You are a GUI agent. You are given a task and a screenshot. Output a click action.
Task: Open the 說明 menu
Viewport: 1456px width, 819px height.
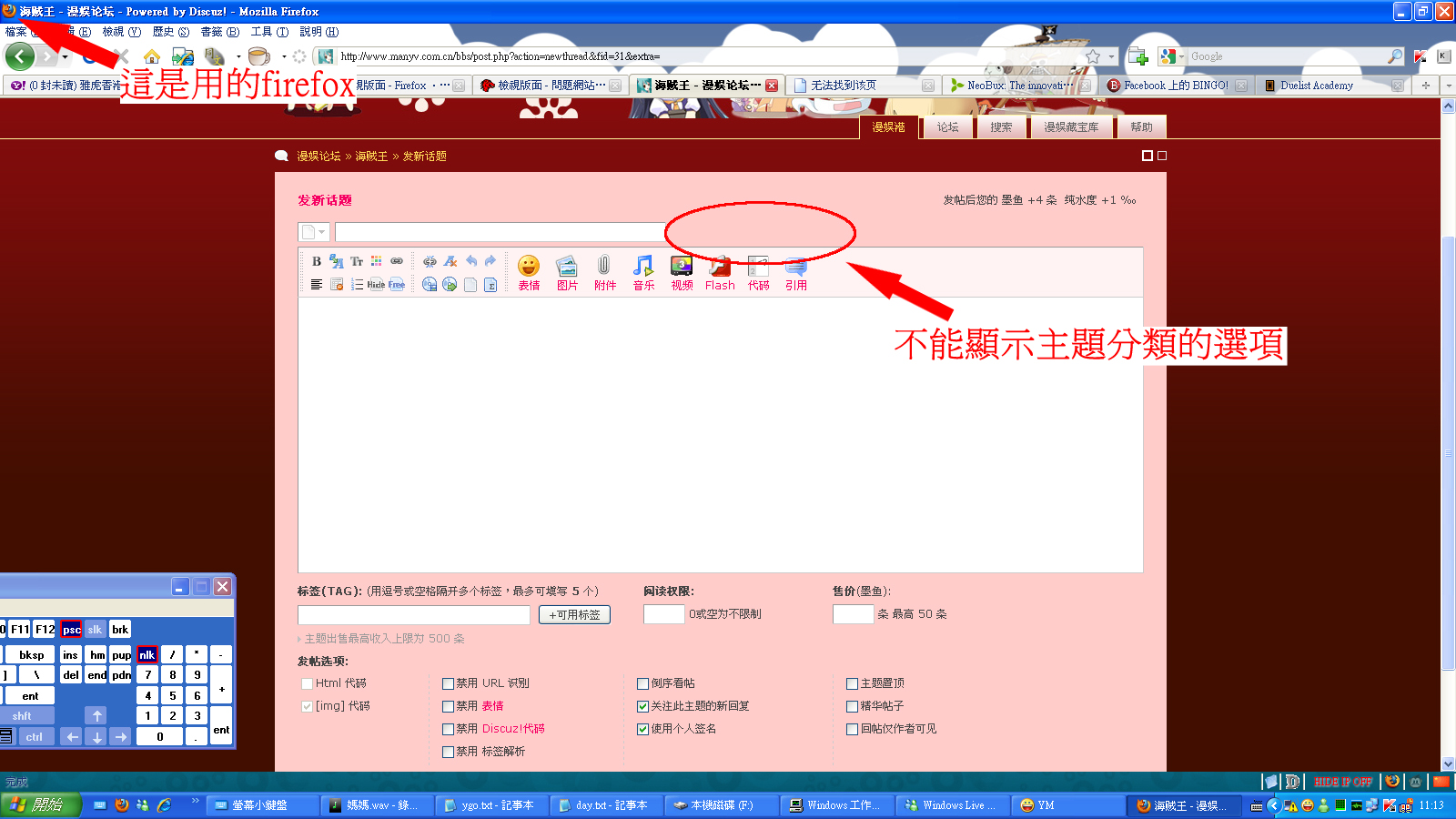click(x=318, y=32)
